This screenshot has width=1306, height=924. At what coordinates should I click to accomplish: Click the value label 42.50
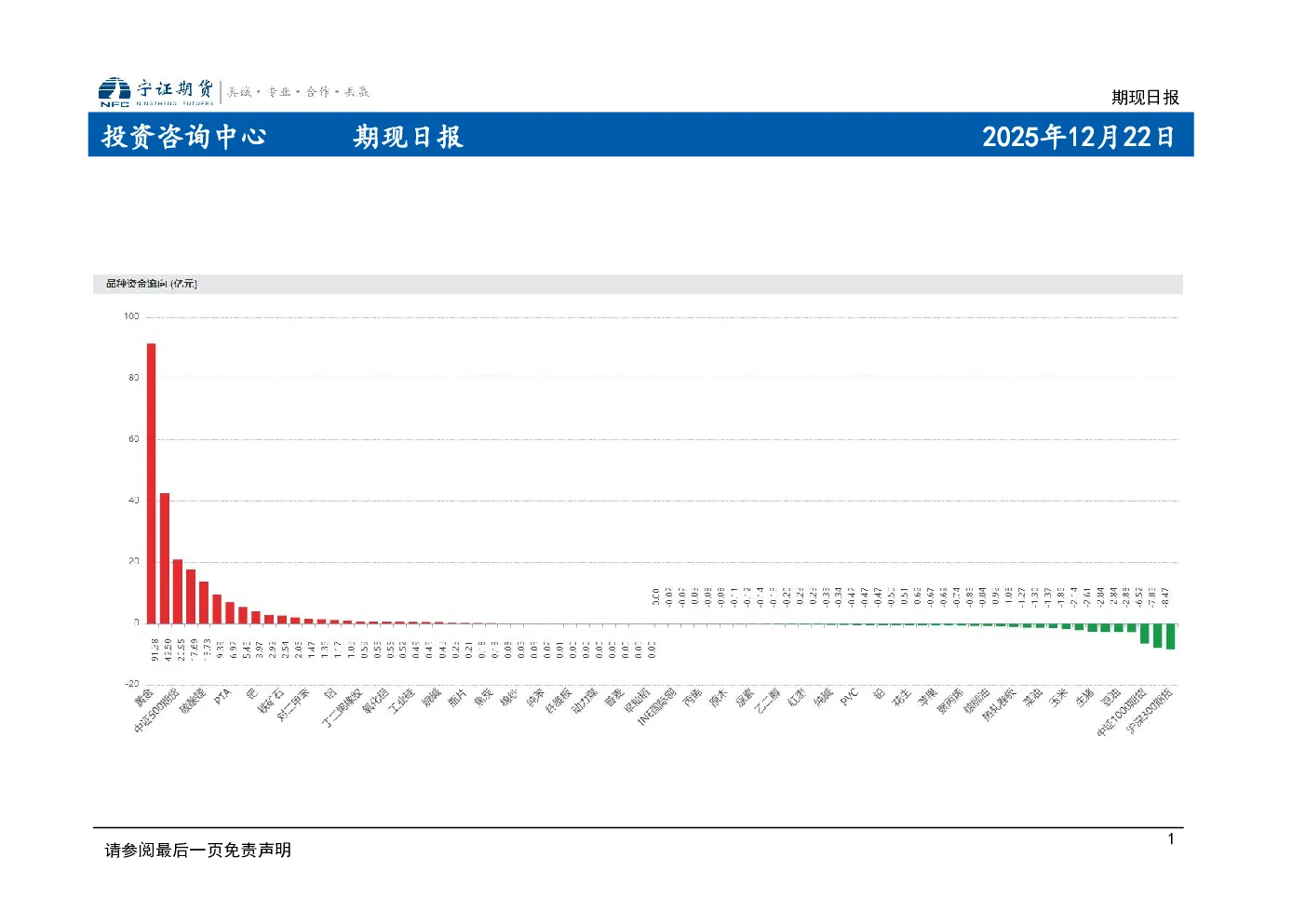(167, 649)
